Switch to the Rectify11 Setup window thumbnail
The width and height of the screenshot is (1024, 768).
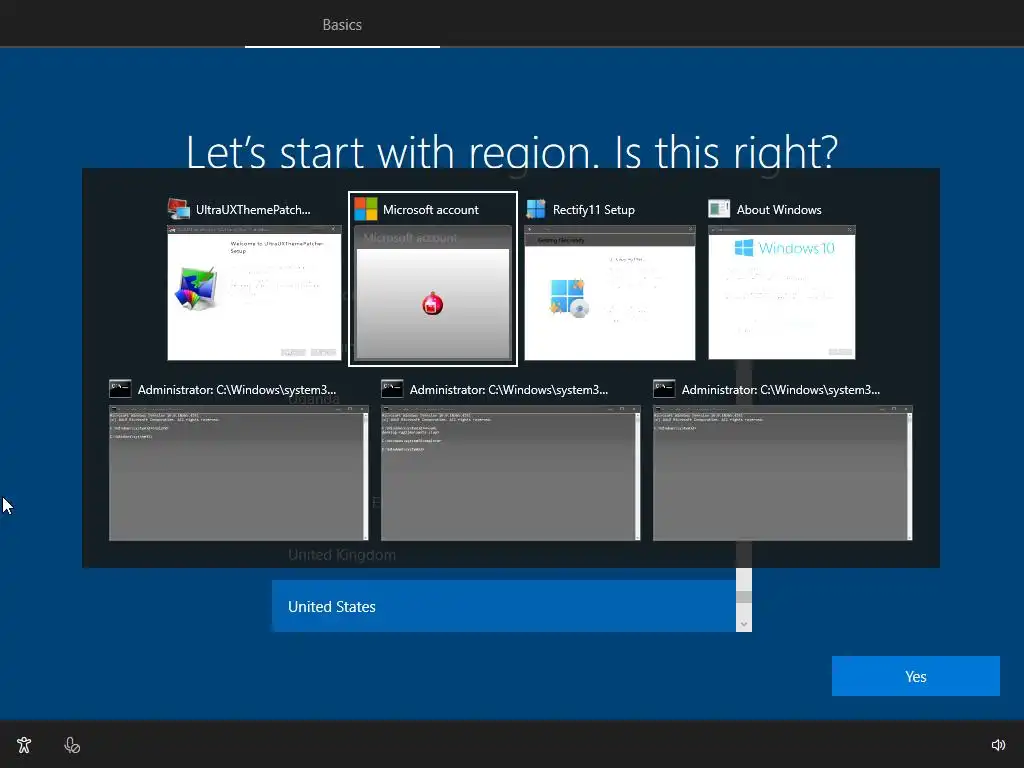(609, 293)
